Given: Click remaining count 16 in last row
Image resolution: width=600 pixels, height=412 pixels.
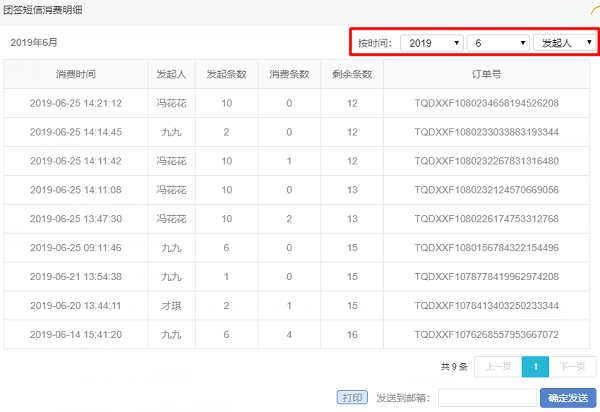Looking at the screenshot, I should coord(352,335).
